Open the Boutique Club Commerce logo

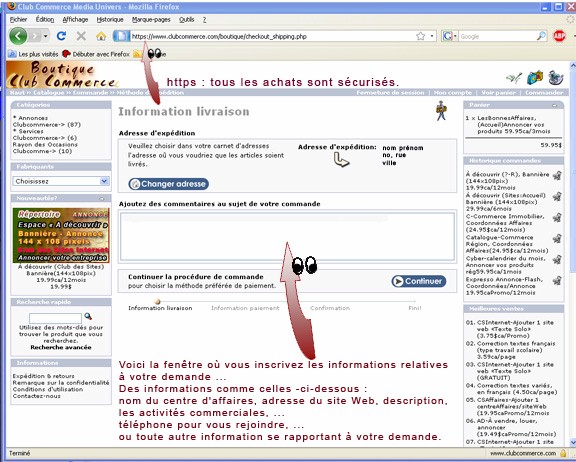(x=62, y=75)
